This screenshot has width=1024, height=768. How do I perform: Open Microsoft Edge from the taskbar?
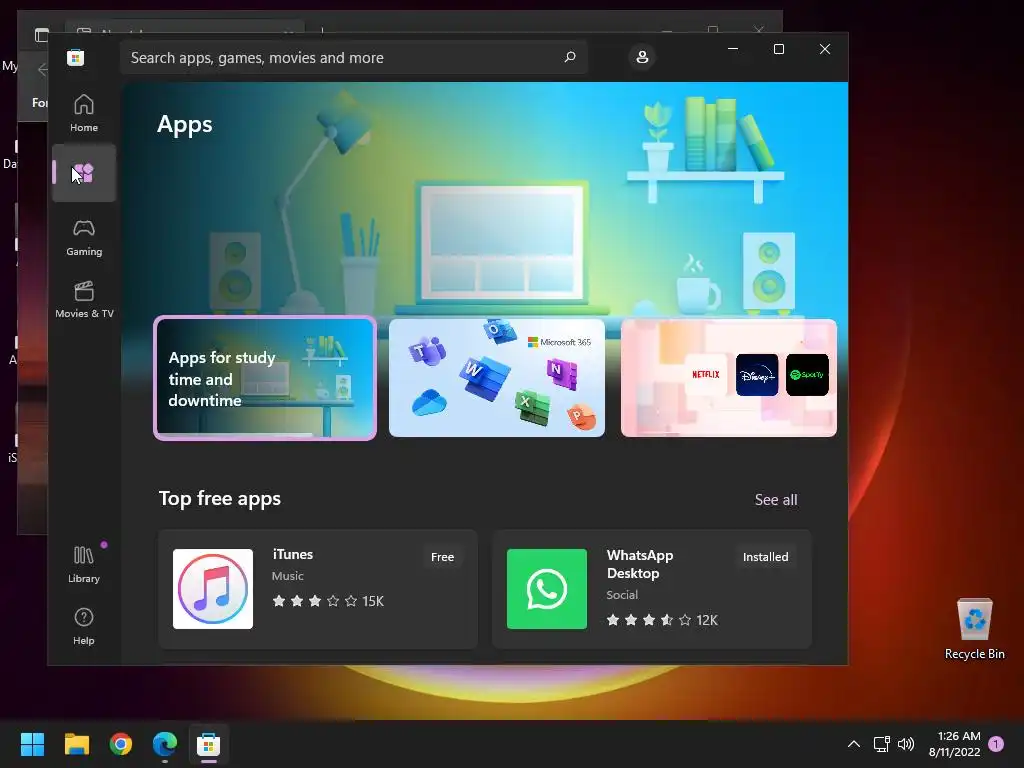[x=165, y=744]
